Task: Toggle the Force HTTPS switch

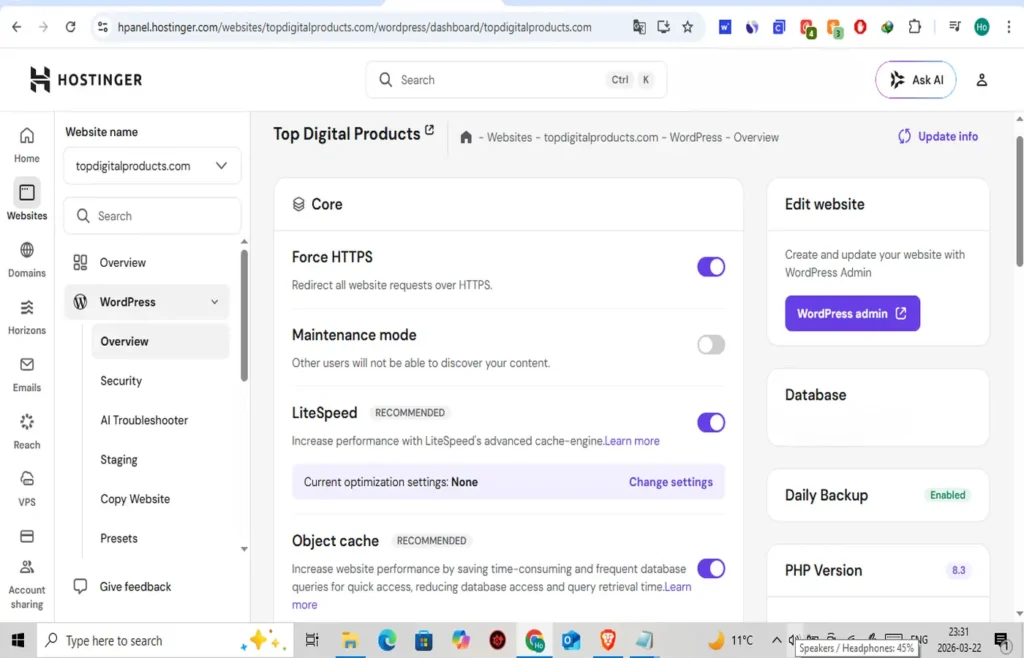Action: (x=711, y=266)
